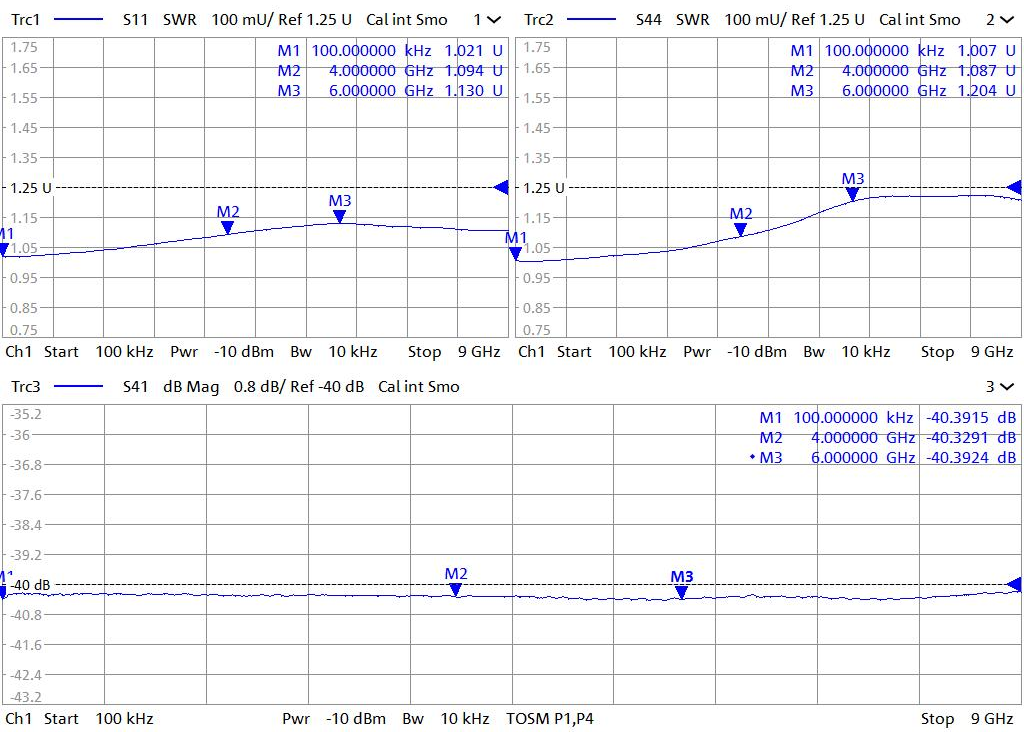The height and width of the screenshot is (732, 1024).
Task: Click the M2 marker on the S11 trace
Action: [x=228, y=227]
